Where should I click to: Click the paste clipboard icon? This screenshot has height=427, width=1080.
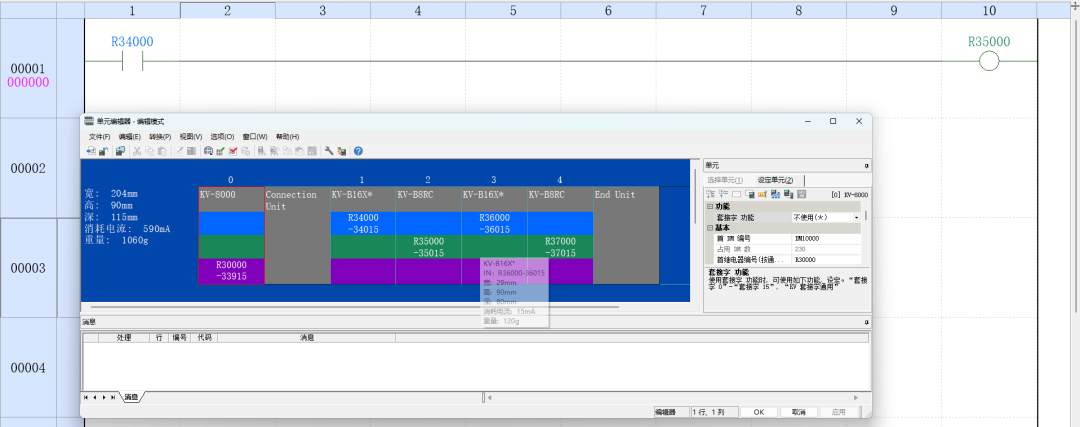[162, 151]
